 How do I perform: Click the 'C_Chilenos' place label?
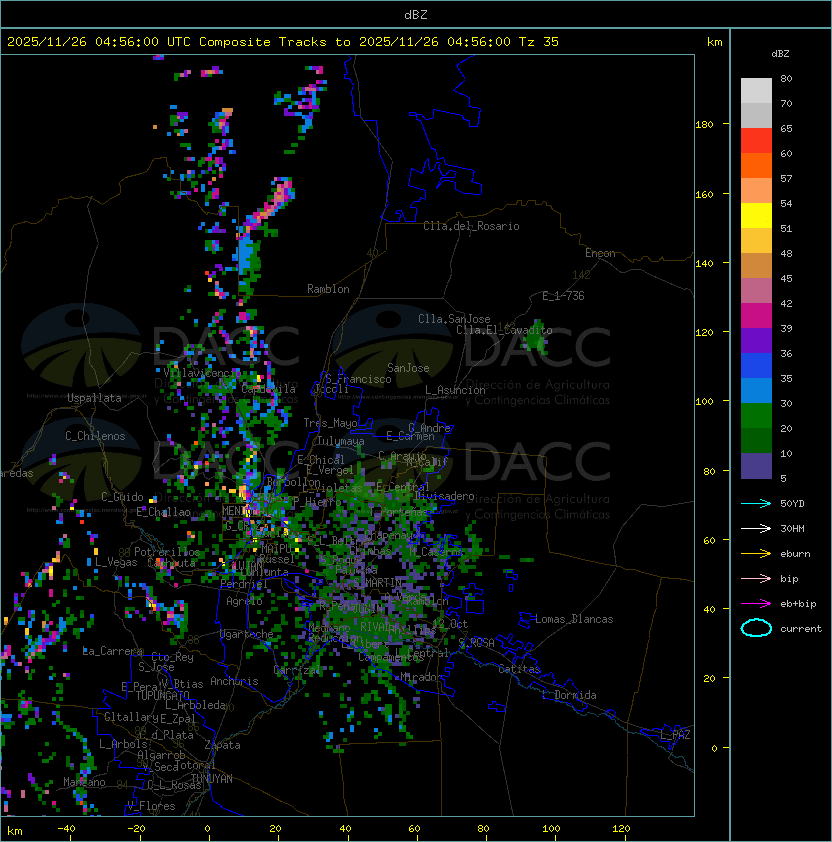click(x=95, y=436)
